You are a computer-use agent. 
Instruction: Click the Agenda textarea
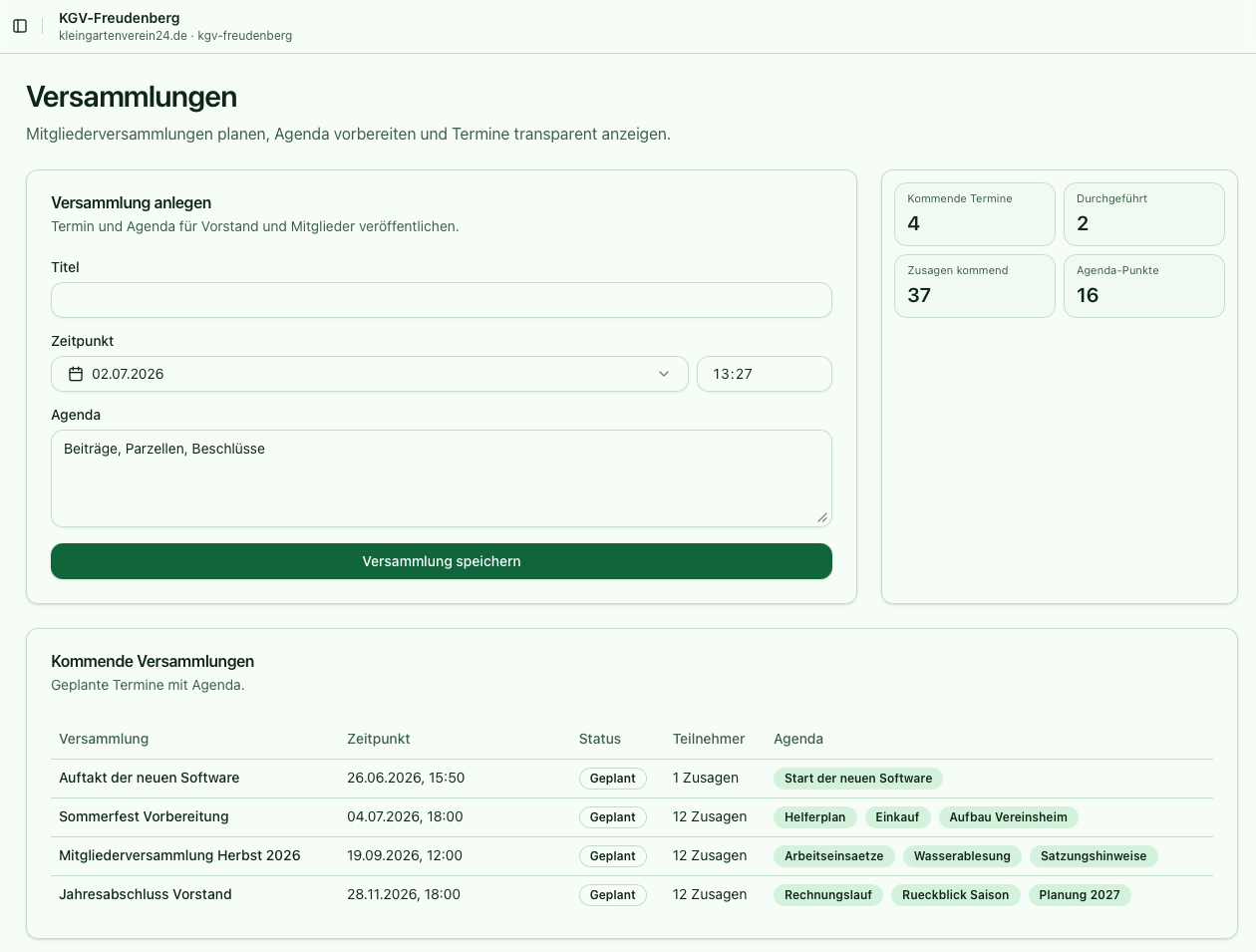[x=442, y=478]
